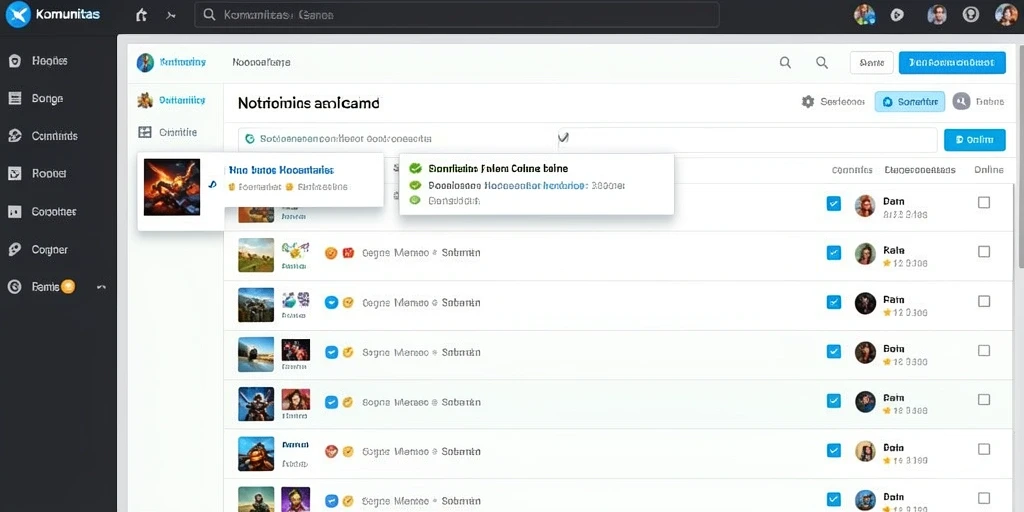1024x512 pixels.
Task: Click the Bonge list icon in the sidebar
Action: [14, 99]
